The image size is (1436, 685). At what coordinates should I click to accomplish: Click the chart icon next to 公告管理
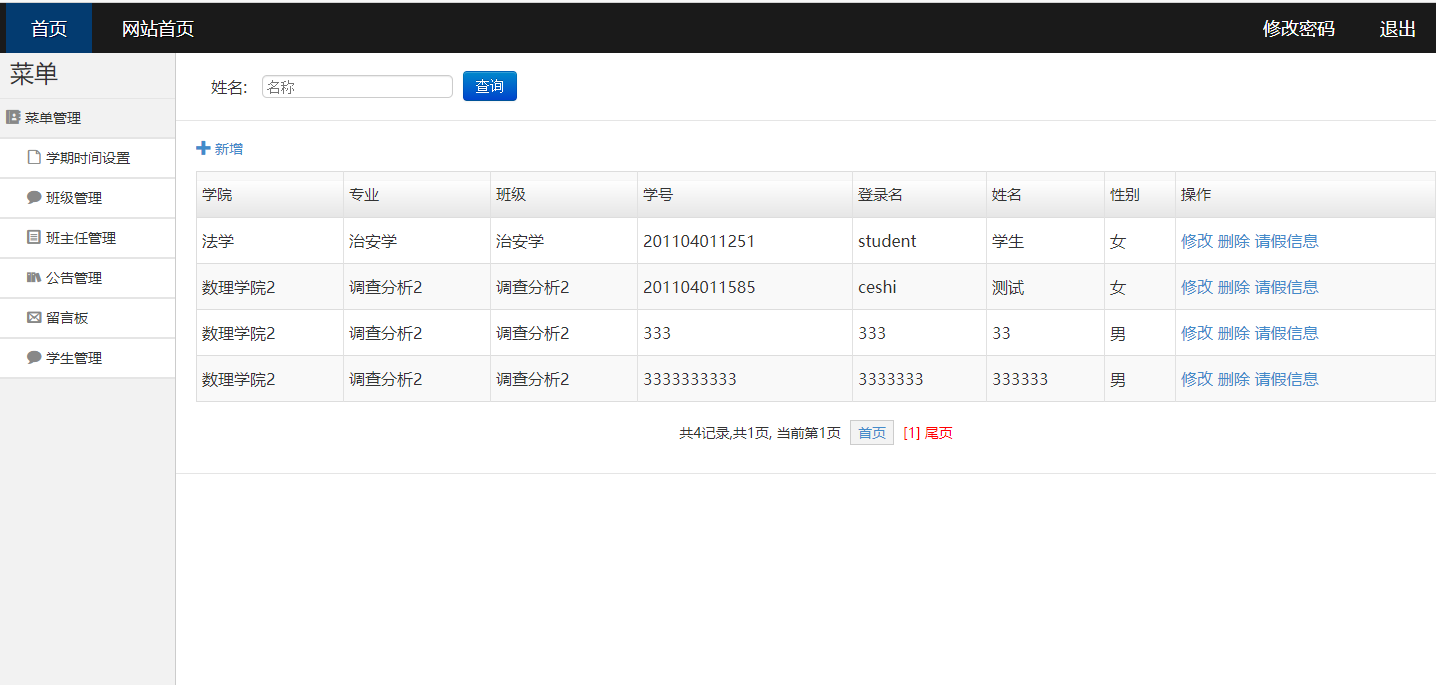click(x=34, y=278)
